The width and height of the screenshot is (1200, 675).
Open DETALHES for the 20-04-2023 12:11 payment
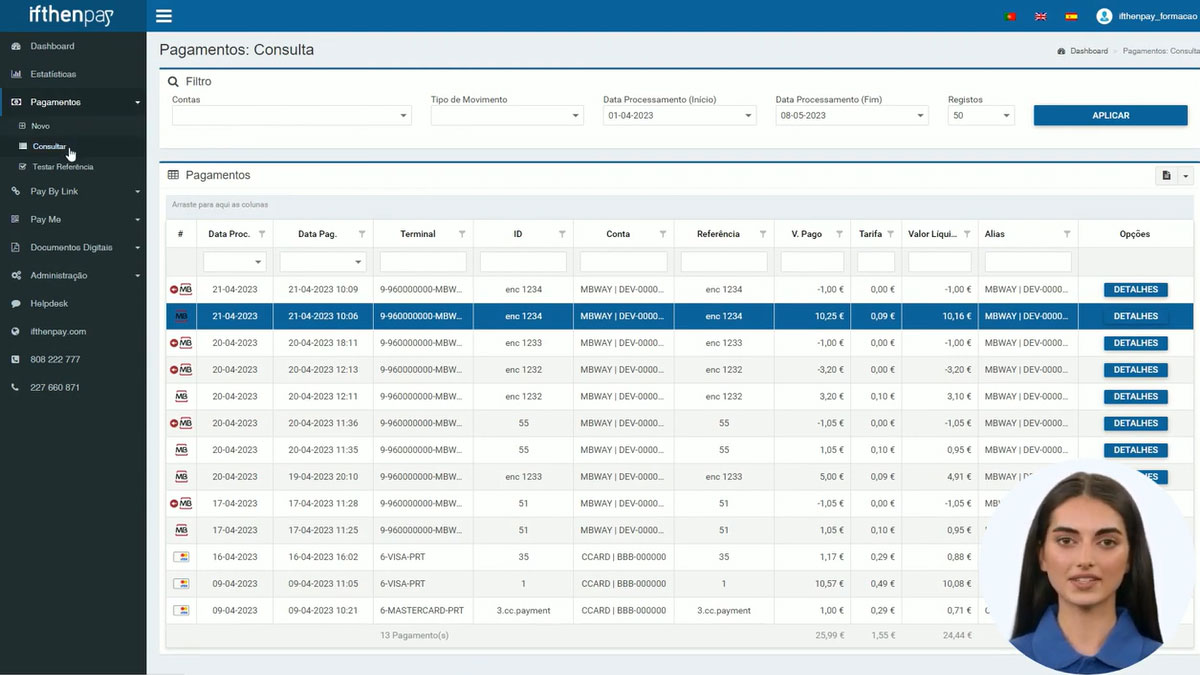(1136, 397)
